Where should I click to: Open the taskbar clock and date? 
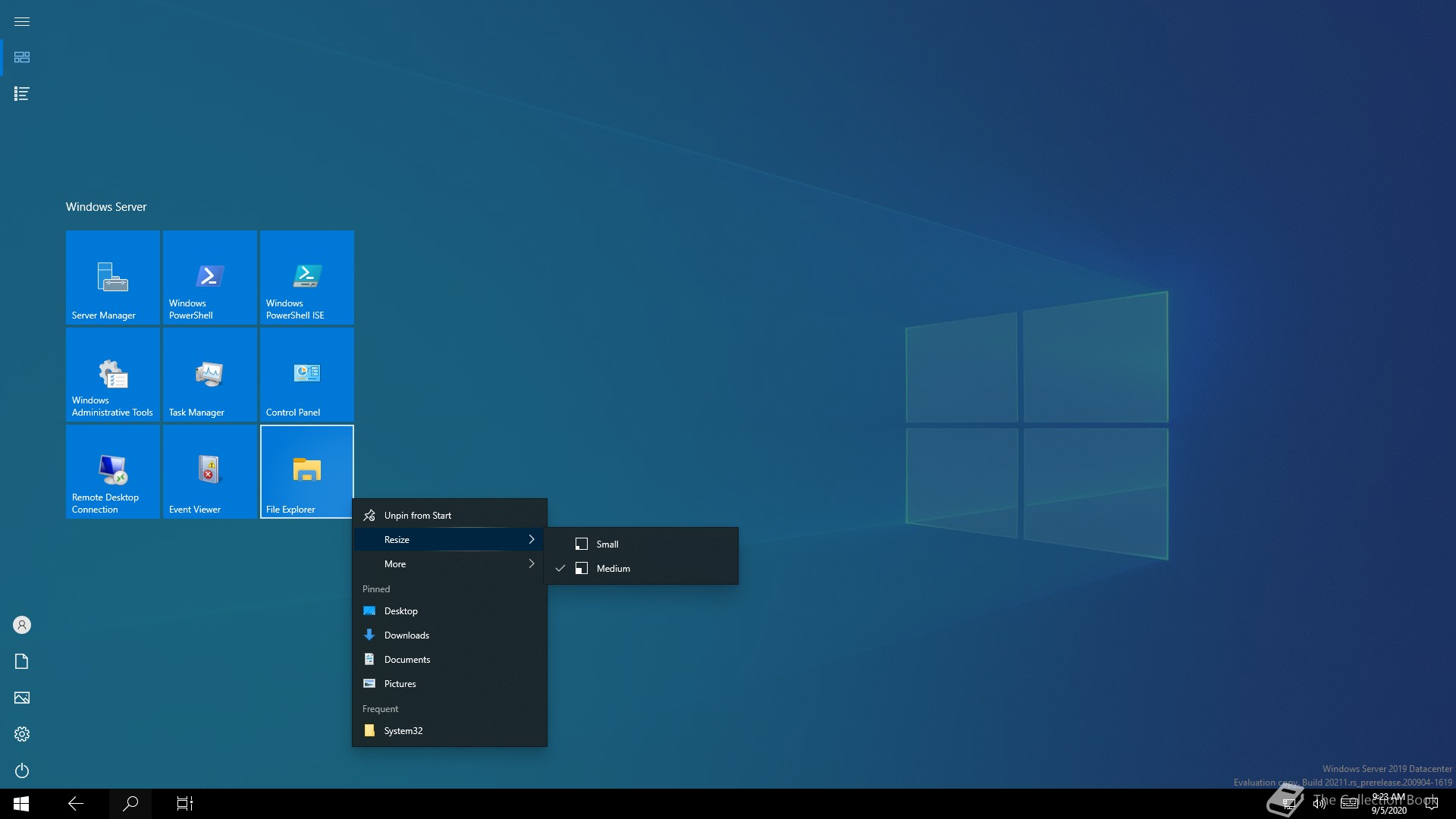[x=1389, y=804]
